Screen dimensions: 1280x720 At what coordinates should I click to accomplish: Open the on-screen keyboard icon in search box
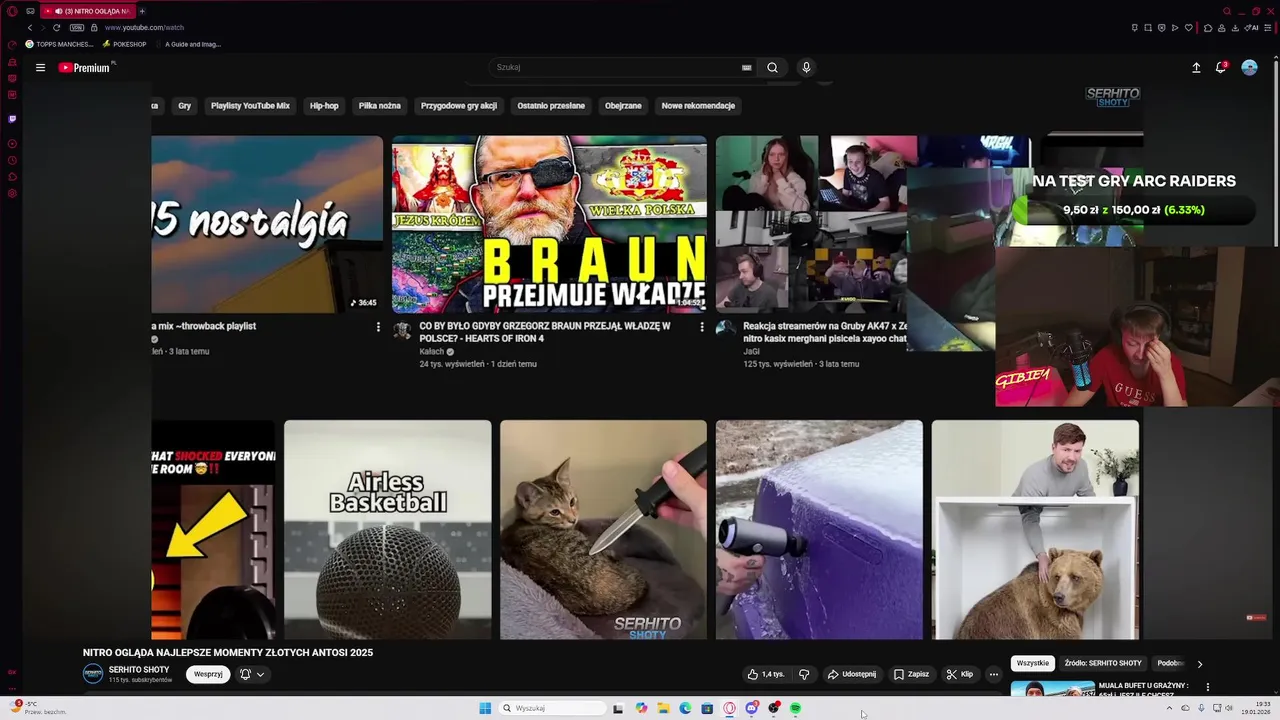(x=746, y=68)
